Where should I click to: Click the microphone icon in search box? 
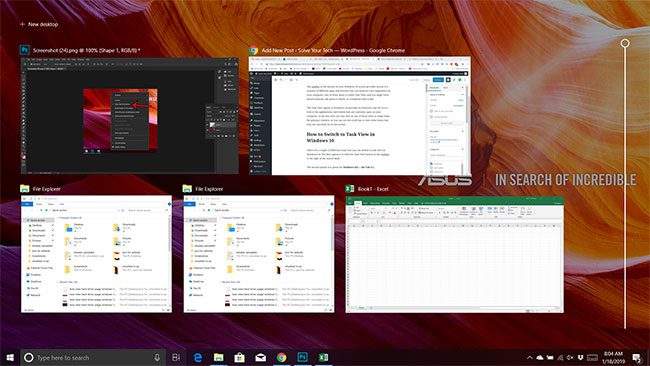tap(157, 357)
